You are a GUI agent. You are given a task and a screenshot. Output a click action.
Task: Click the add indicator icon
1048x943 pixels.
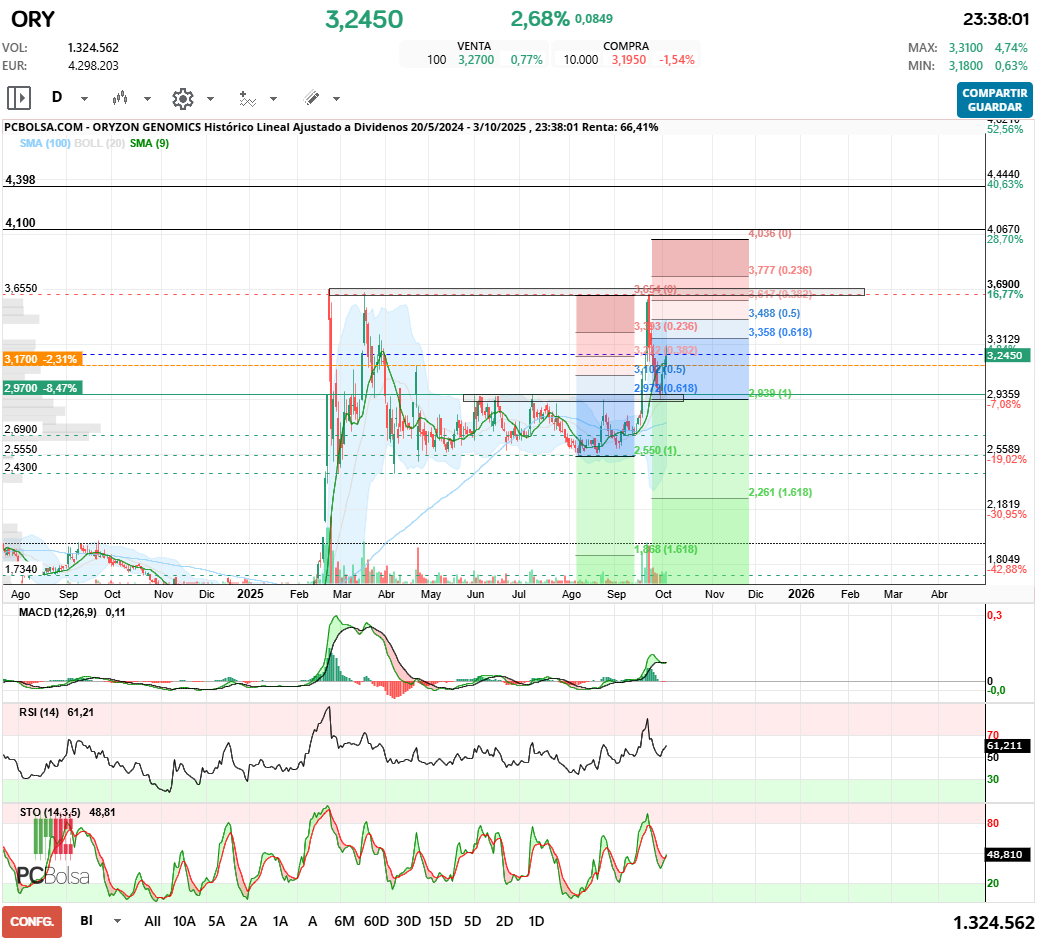pos(247,98)
